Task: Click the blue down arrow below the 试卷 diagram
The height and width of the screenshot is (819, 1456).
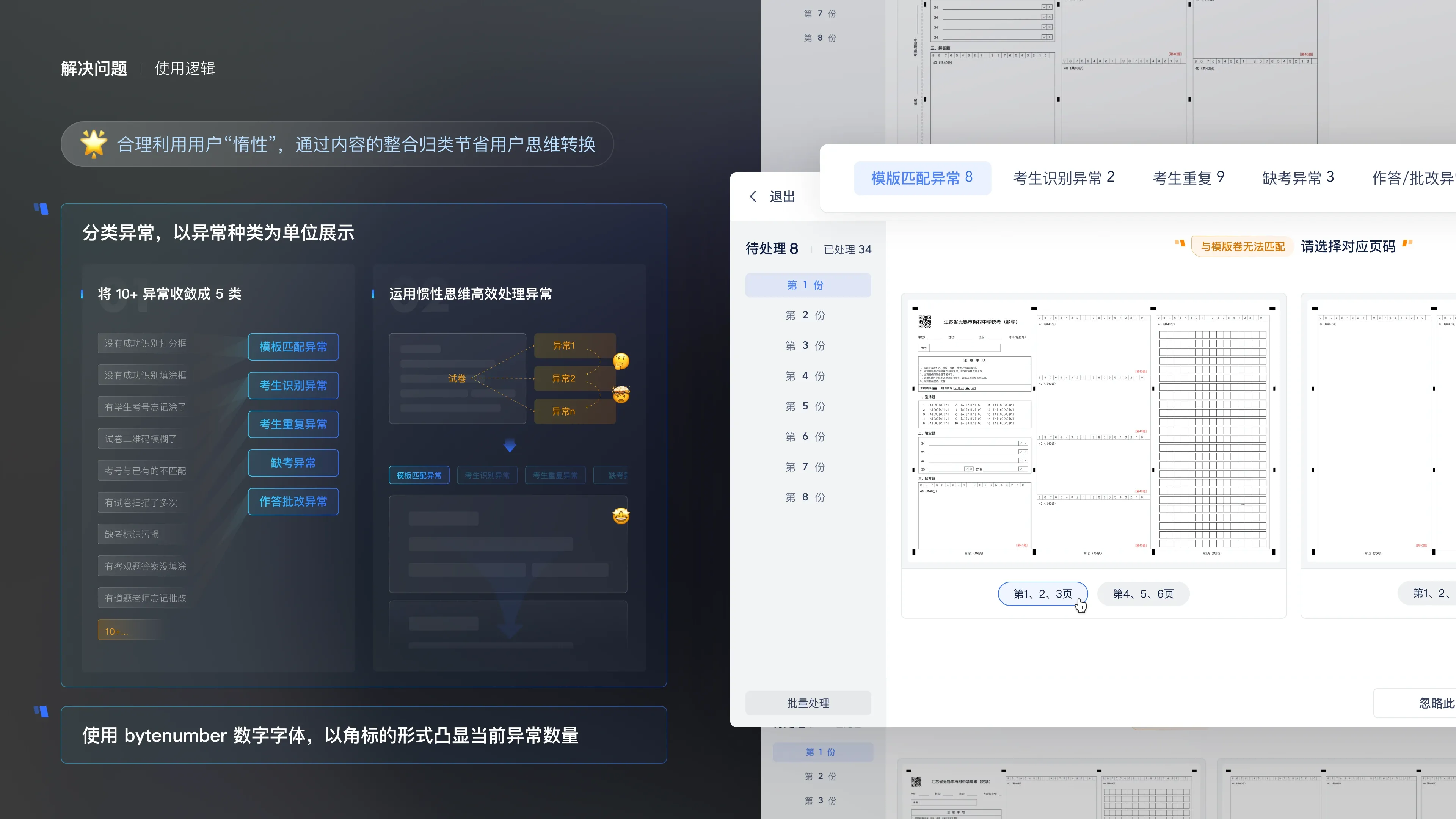Action: point(510,446)
